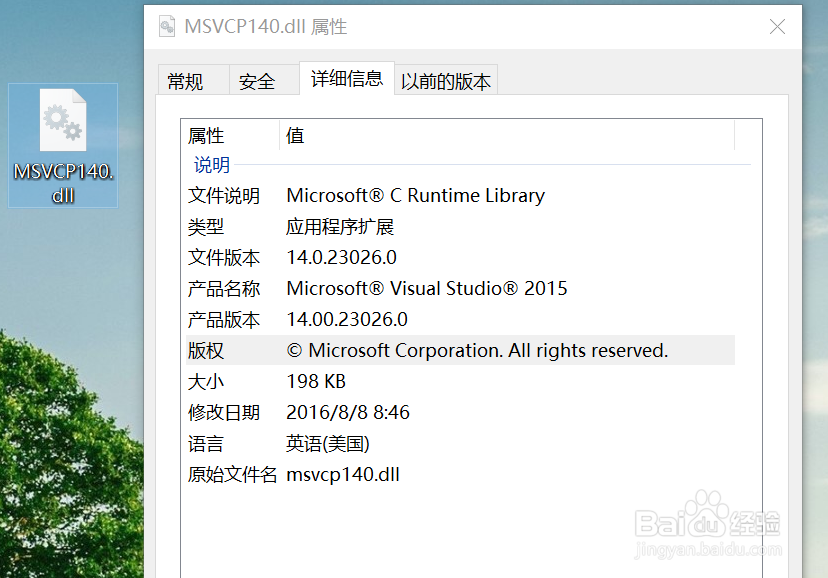Select the 类型 property label

[206, 227]
